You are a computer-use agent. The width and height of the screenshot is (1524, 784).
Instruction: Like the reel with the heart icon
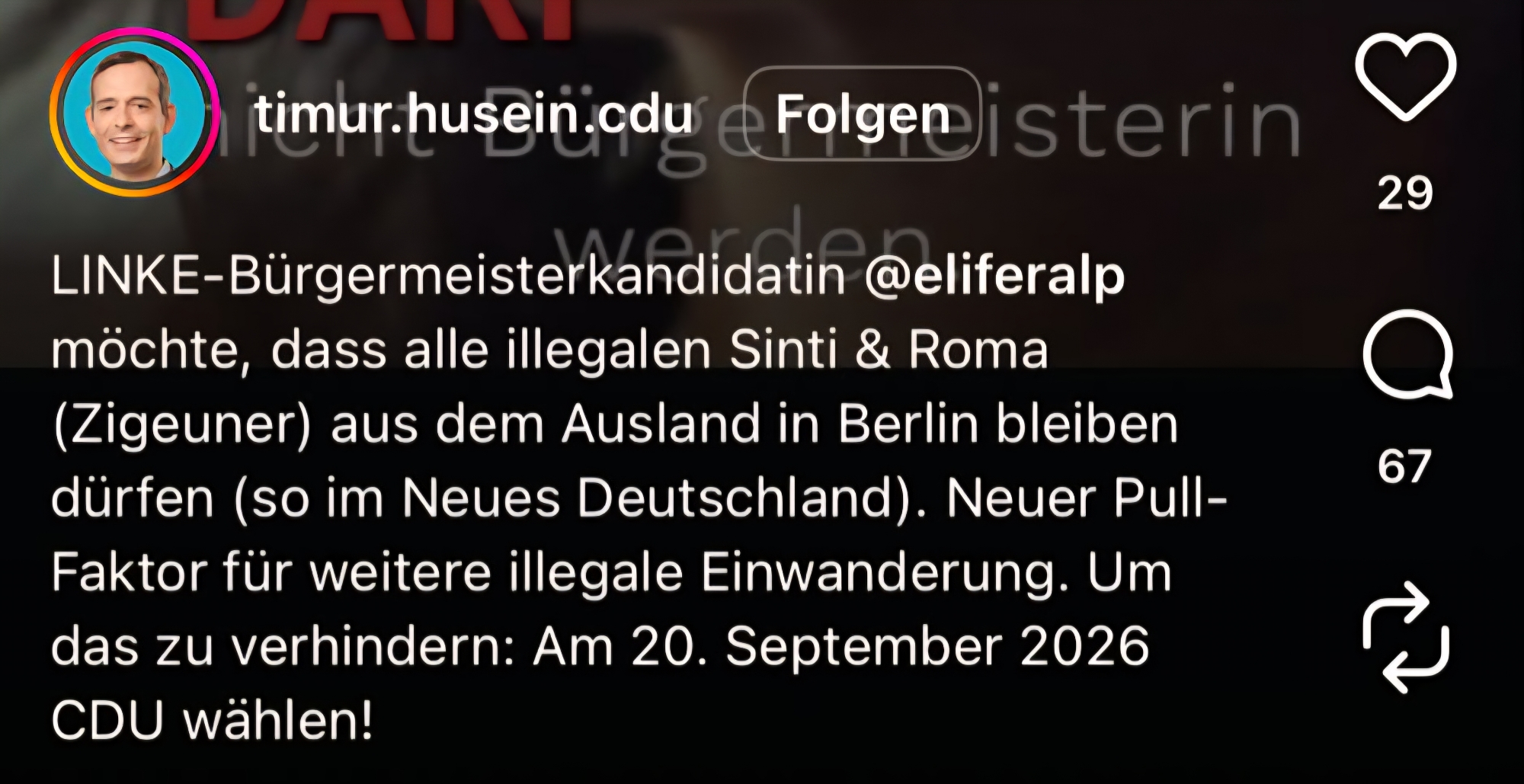pos(1406,77)
